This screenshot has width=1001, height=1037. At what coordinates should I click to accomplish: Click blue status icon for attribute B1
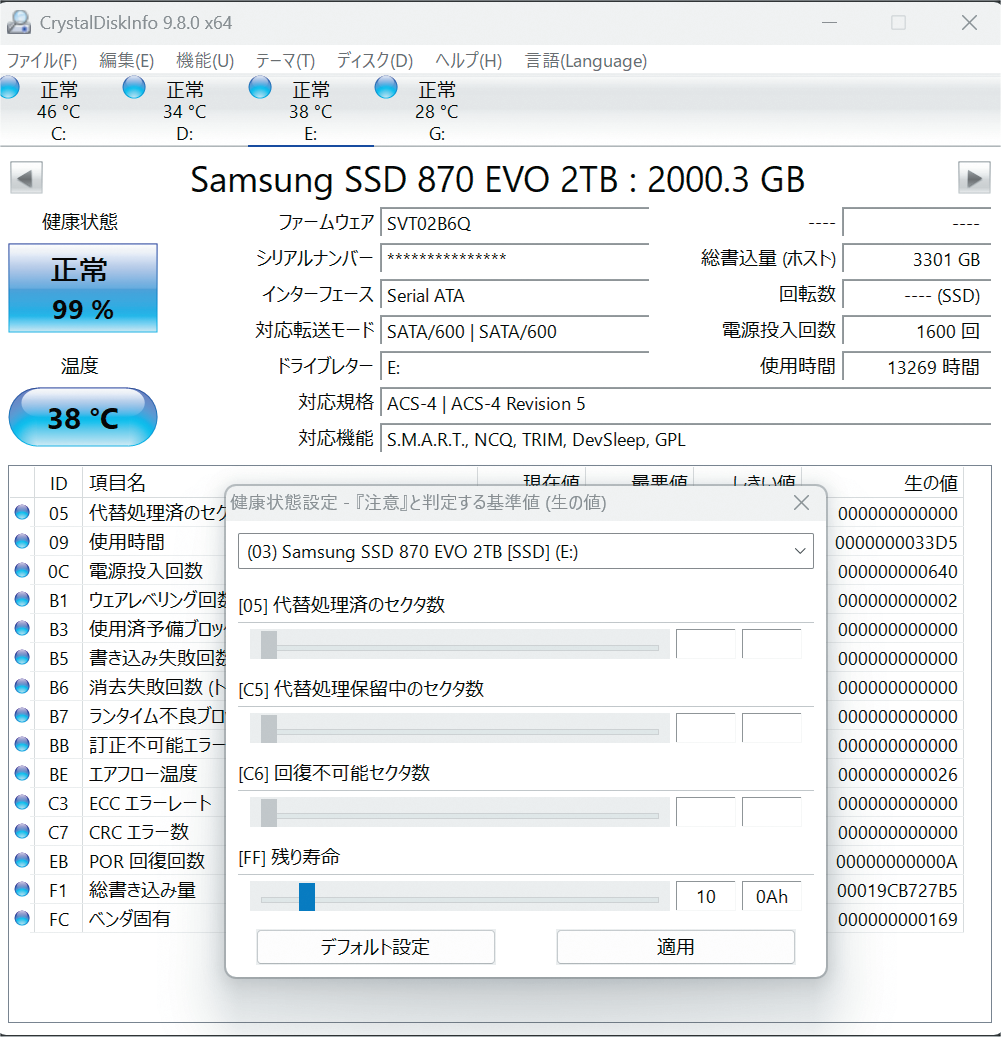coord(22,599)
